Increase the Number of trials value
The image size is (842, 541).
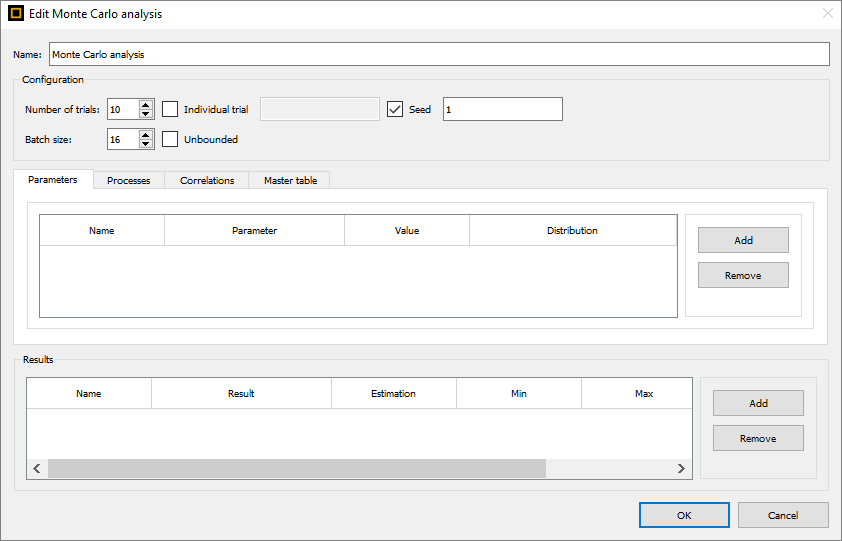point(146,105)
